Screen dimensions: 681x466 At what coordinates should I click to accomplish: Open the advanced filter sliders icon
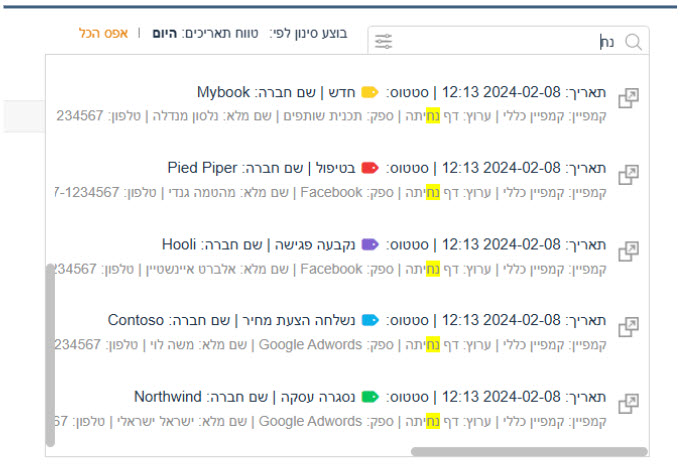(384, 41)
